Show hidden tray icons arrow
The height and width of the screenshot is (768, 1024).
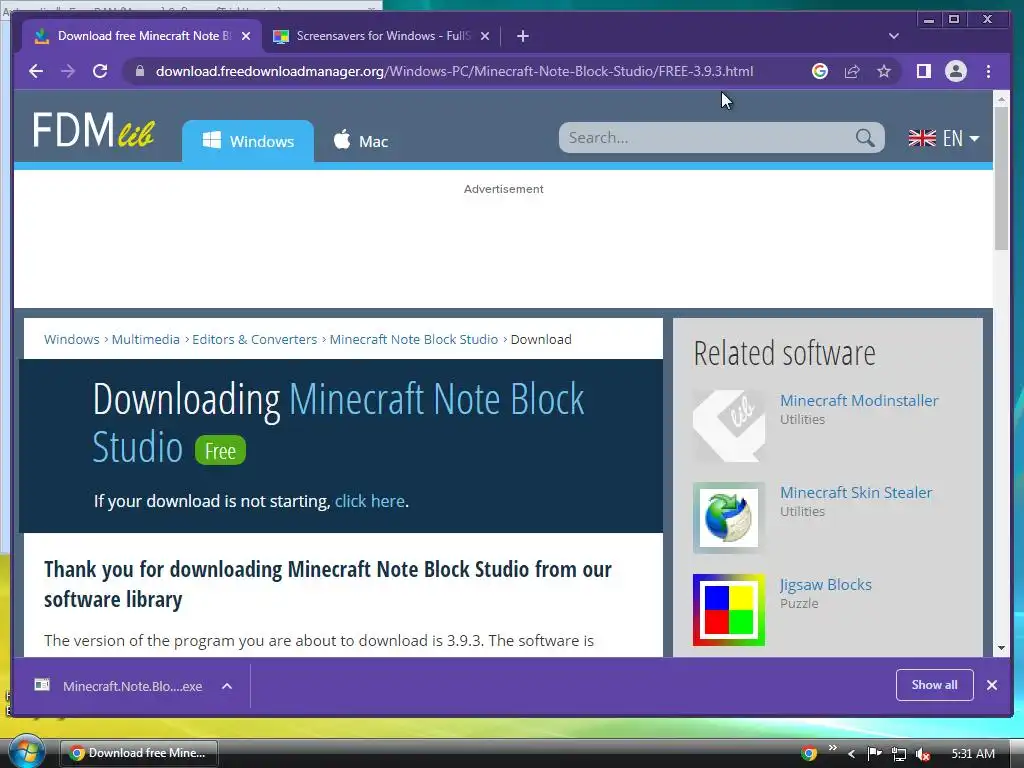(x=851, y=754)
